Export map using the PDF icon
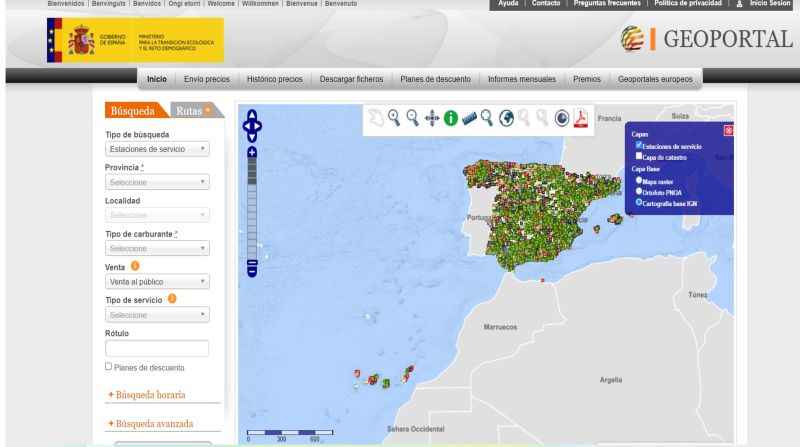Screen dimensions: 800x447 pos(580,118)
